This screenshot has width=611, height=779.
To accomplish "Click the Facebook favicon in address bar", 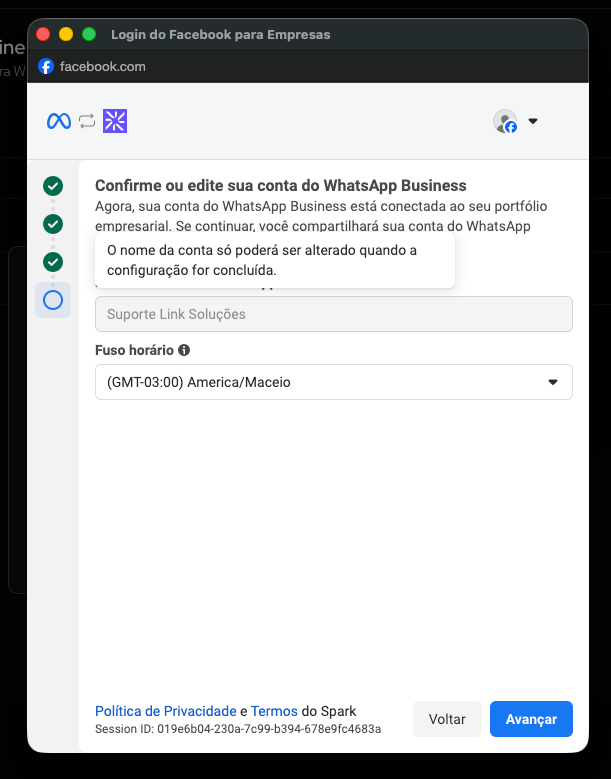I will point(46,66).
